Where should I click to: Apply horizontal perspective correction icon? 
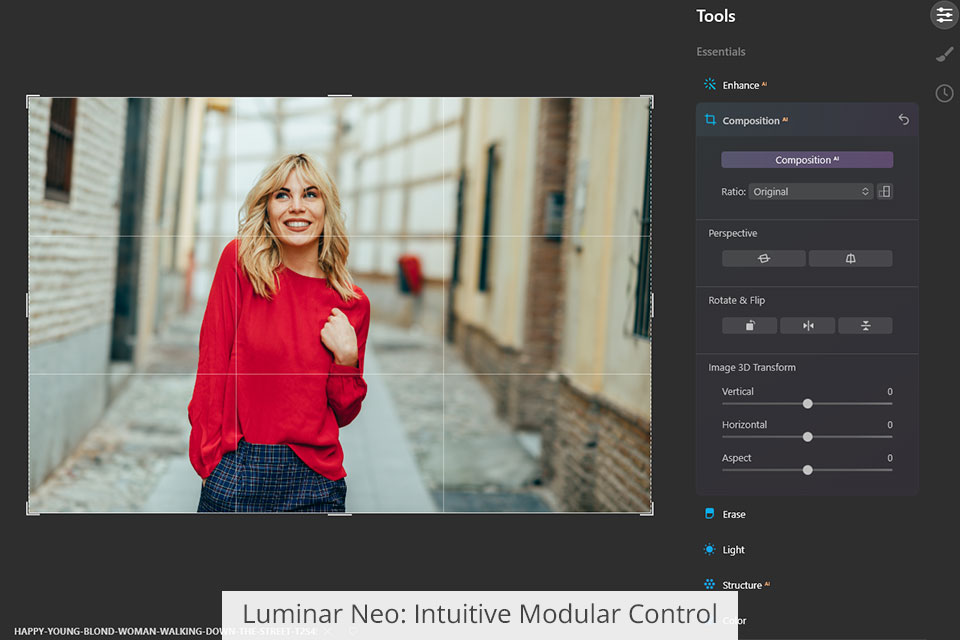763,258
